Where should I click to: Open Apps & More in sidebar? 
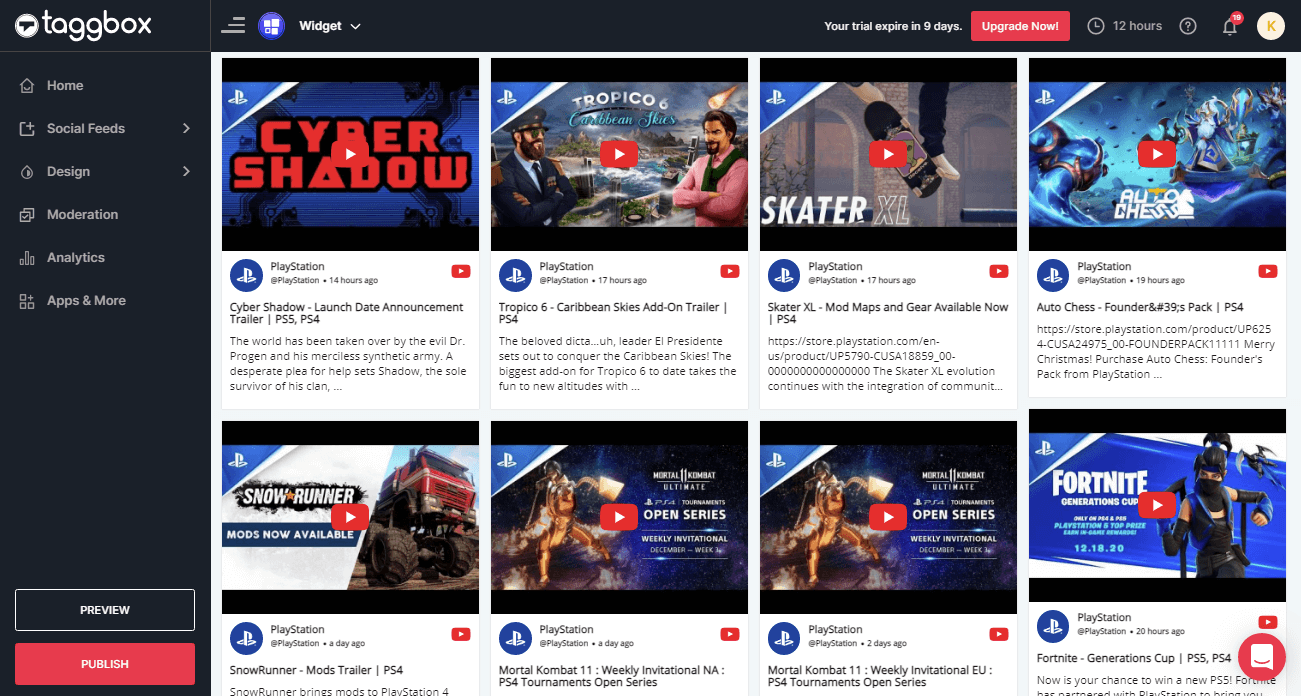coord(86,300)
